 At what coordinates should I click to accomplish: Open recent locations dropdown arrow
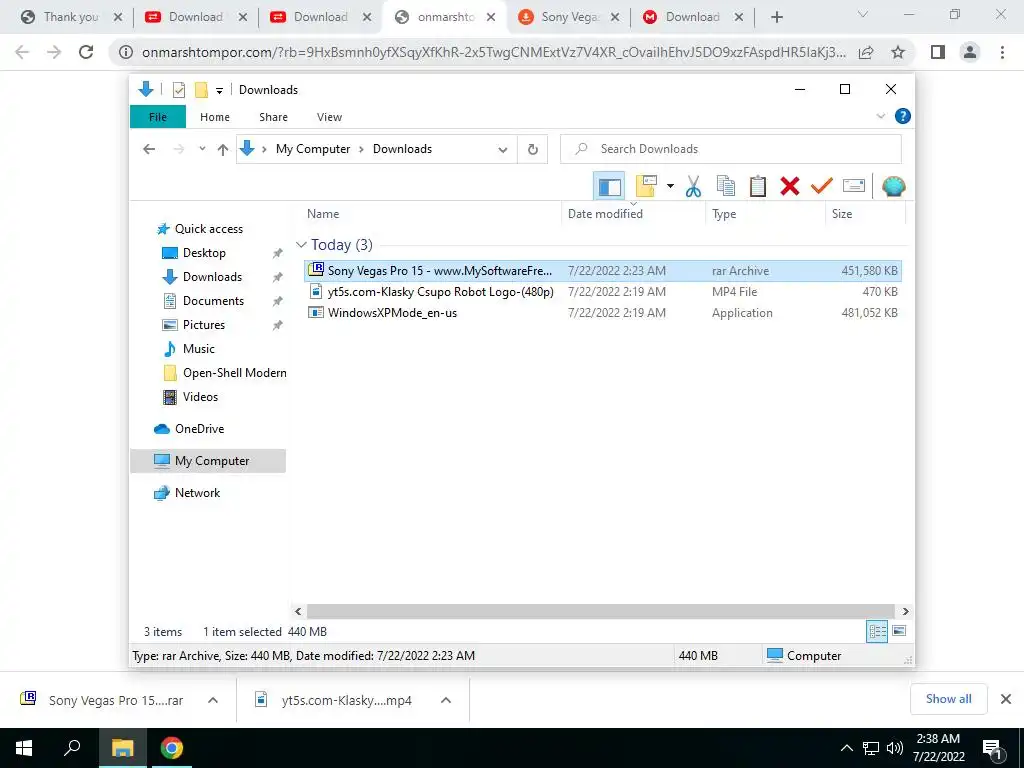pyautogui.click(x=202, y=149)
